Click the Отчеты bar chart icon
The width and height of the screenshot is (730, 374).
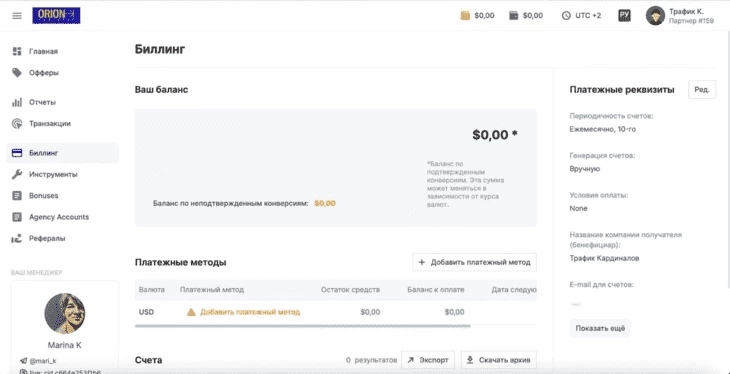(x=17, y=102)
